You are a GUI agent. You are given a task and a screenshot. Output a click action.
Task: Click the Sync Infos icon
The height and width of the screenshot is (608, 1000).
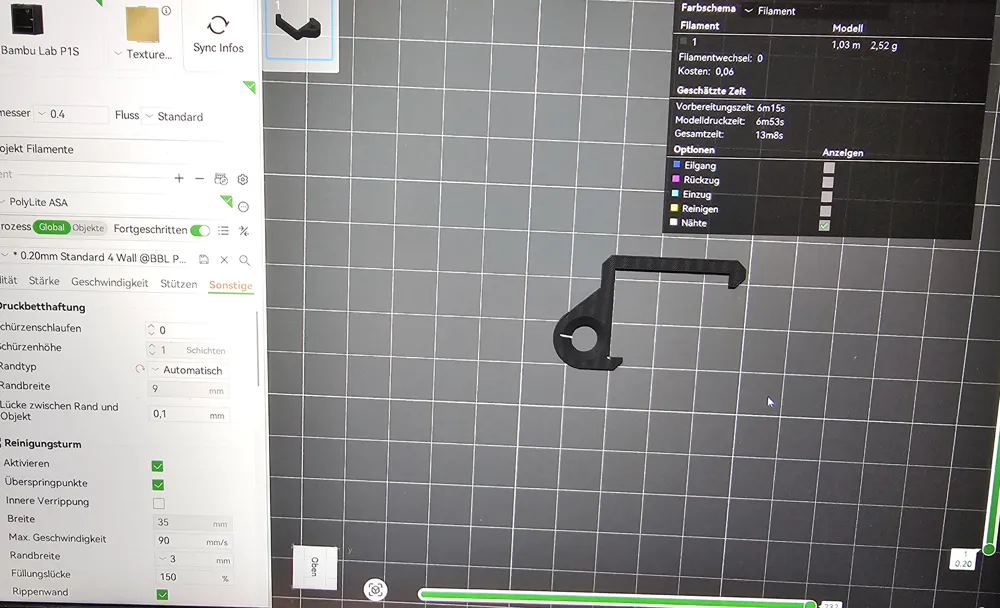[x=218, y=25]
